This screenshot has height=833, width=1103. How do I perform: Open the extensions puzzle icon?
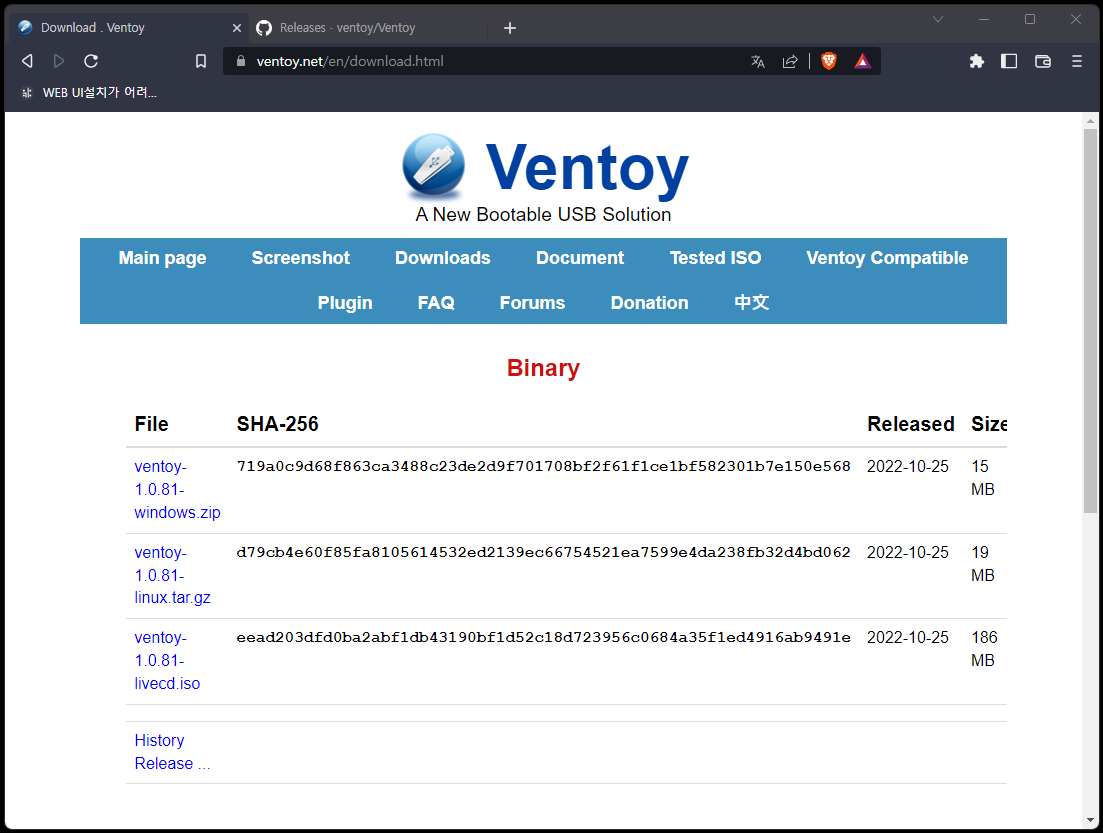(x=977, y=61)
